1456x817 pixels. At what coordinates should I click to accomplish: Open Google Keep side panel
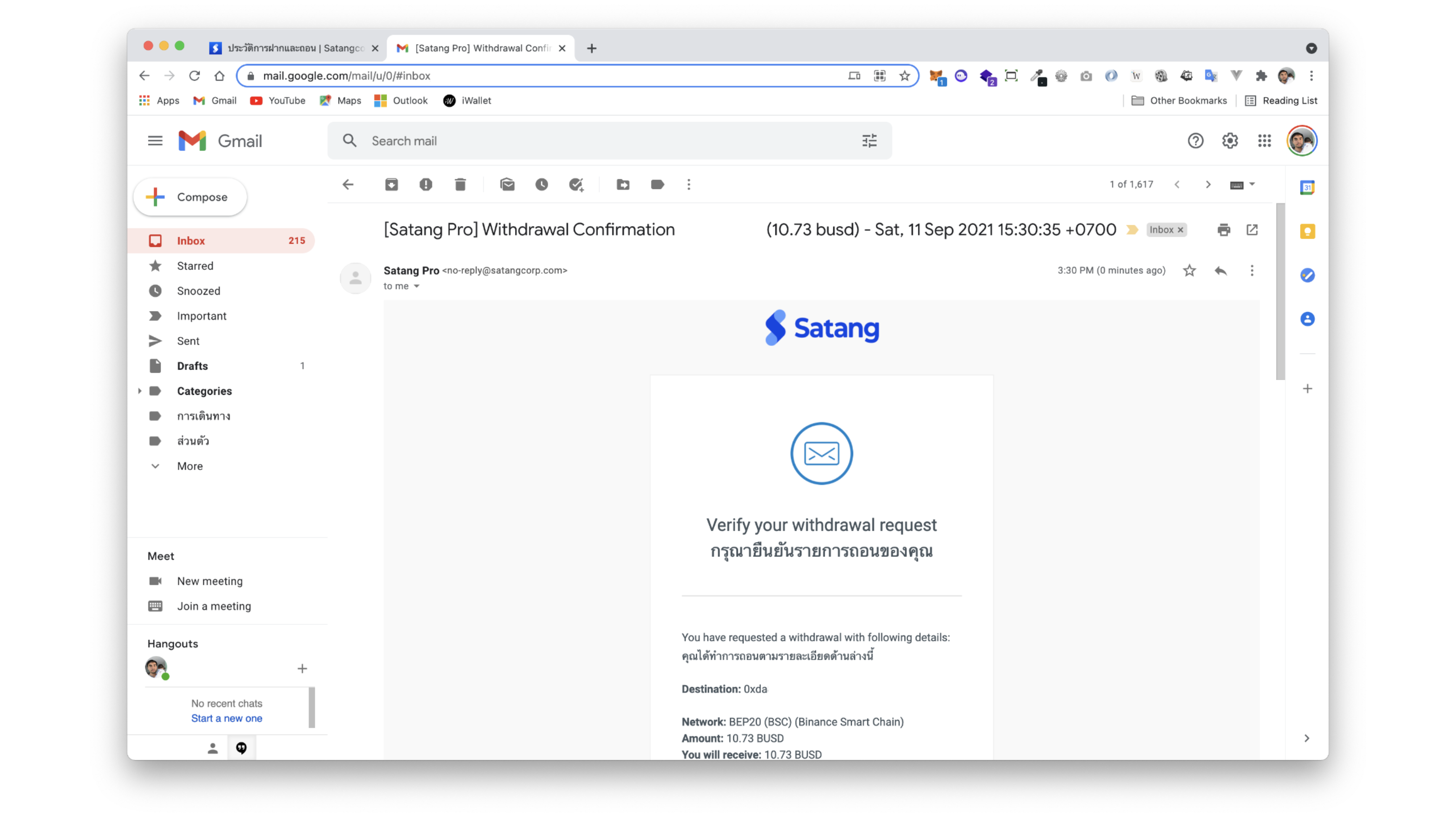pos(1307,231)
